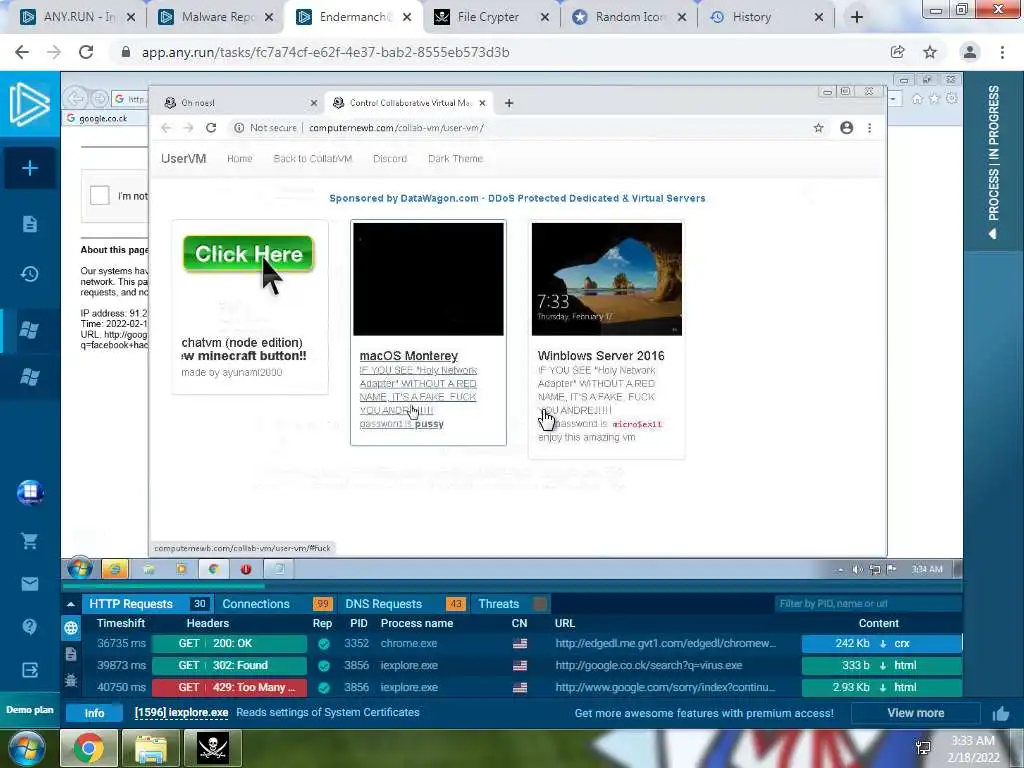
Task: Start a new task with plus icon
Action: click(x=29, y=168)
